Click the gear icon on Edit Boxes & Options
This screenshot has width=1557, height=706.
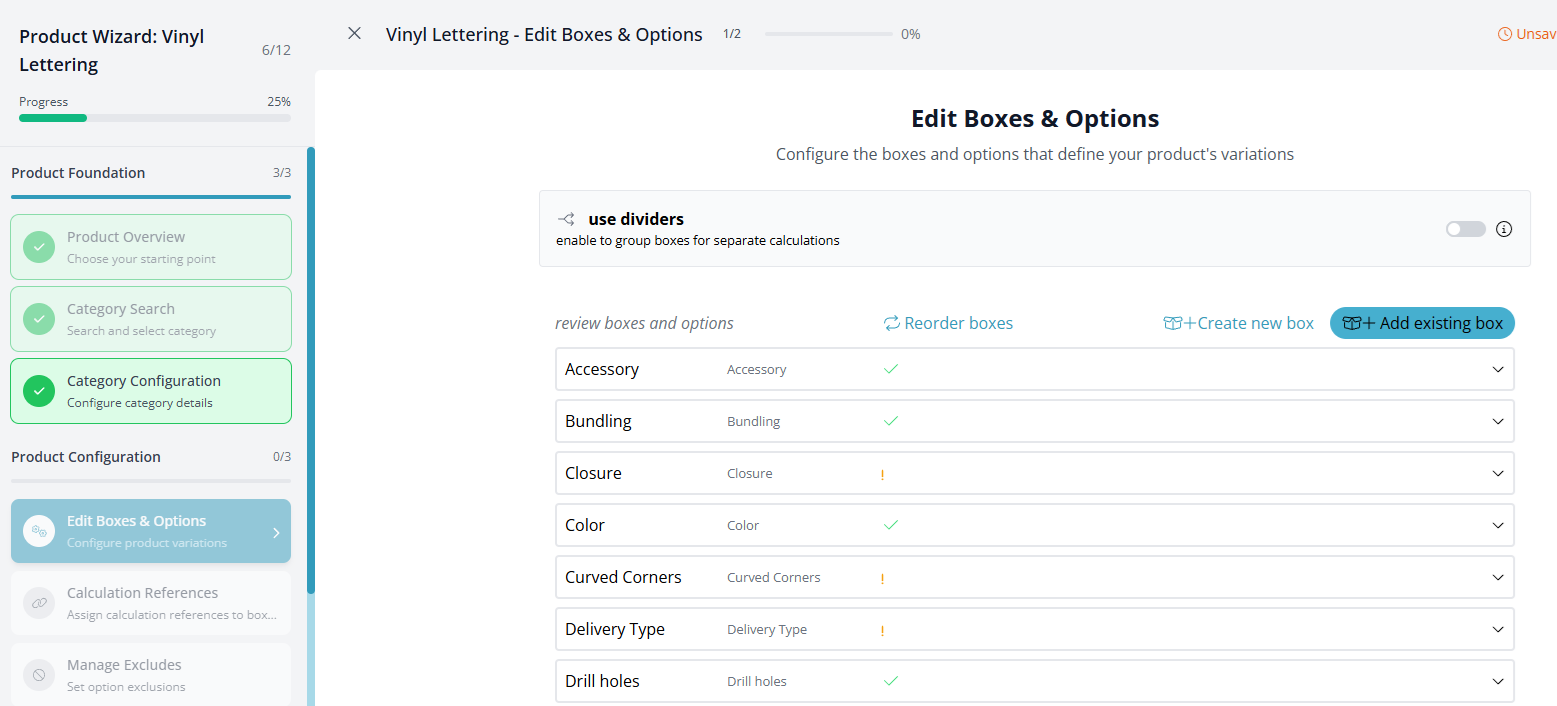pos(38,531)
